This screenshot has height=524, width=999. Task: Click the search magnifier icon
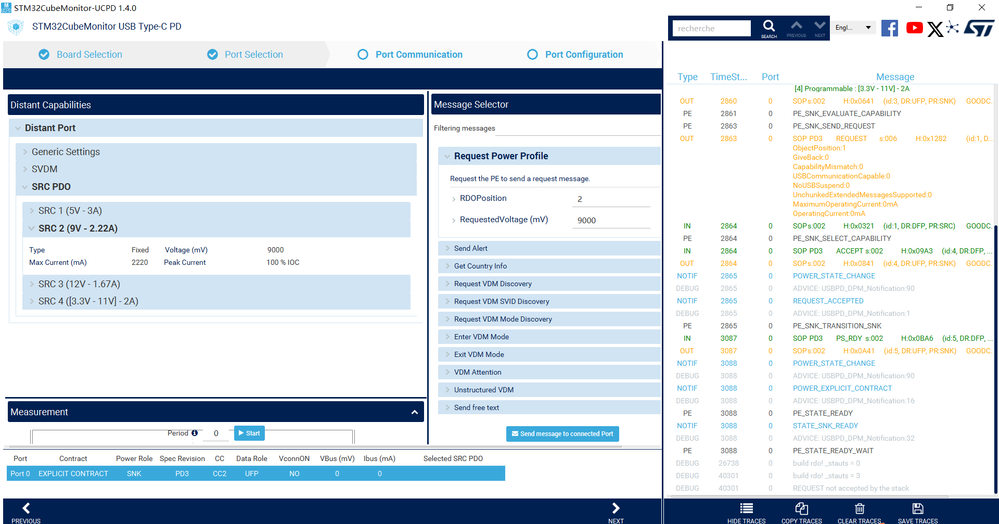[x=769, y=26]
